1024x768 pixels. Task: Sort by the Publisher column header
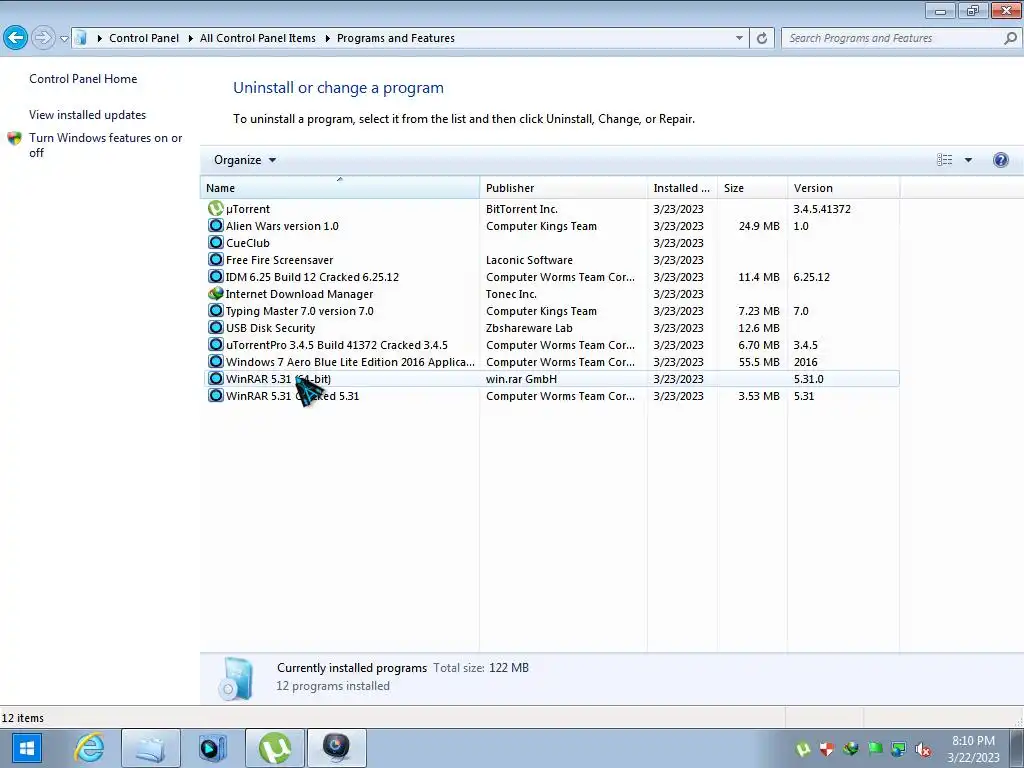(564, 187)
